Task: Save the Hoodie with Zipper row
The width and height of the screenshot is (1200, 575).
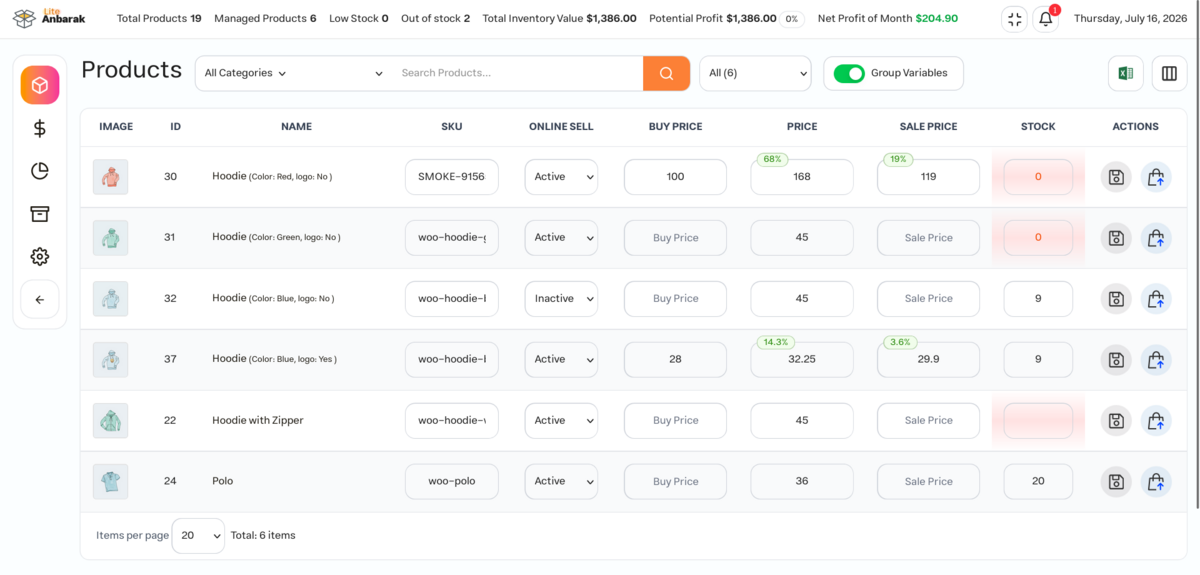Action: pos(1116,421)
